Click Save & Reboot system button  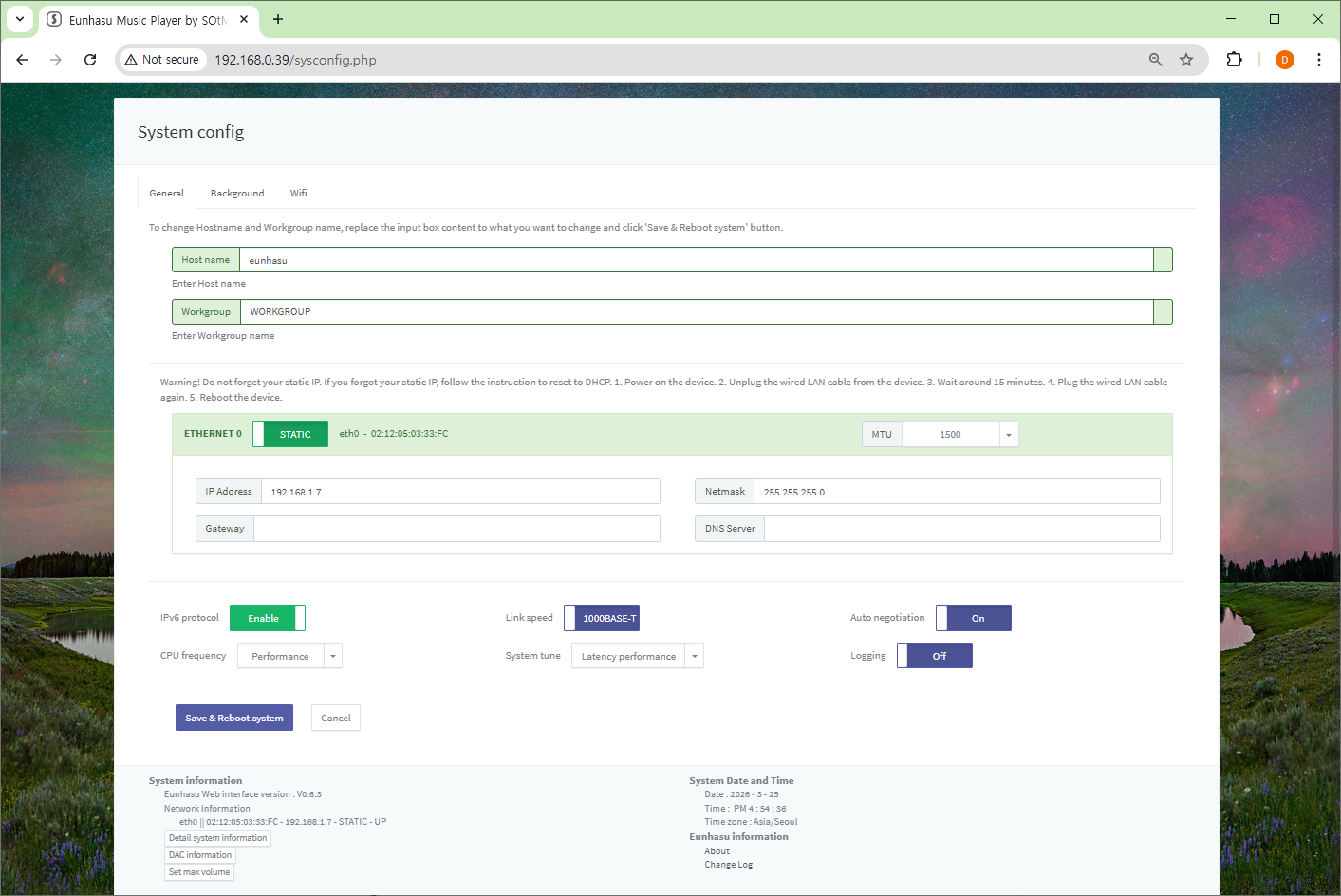tap(234, 718)
